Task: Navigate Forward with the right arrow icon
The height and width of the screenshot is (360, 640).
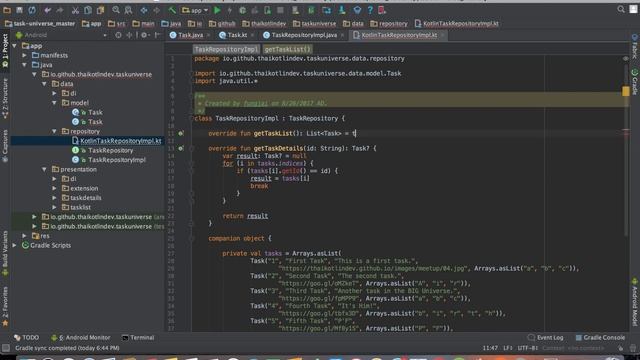Action: pos(157,10)
